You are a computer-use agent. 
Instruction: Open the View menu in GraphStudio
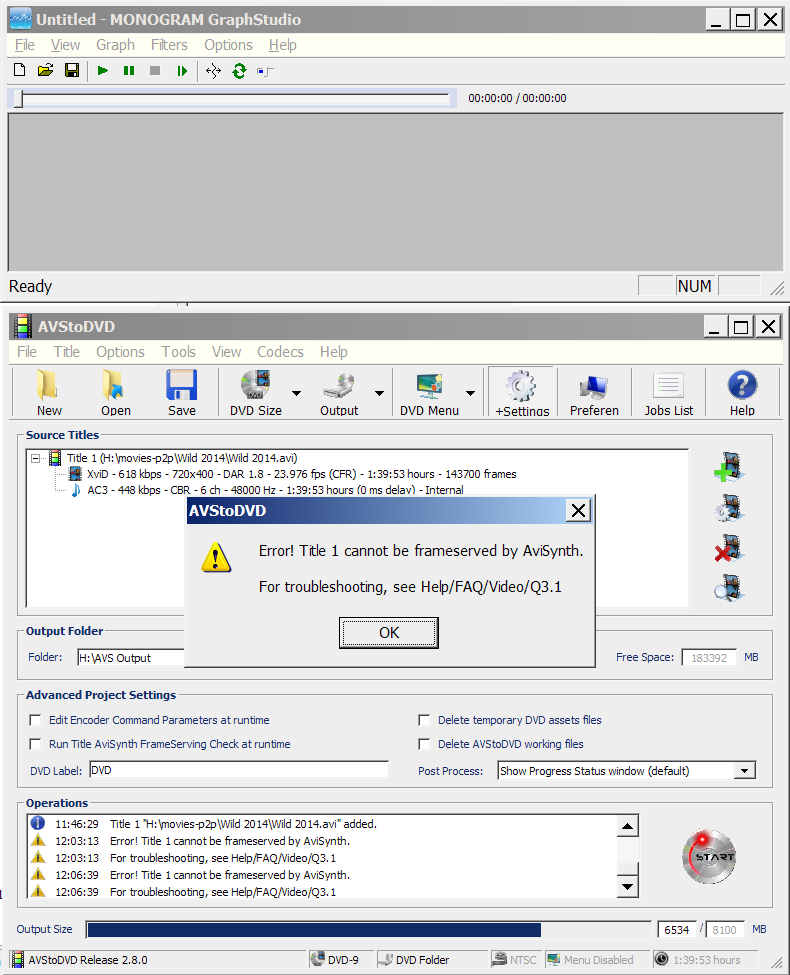[65, 45]
